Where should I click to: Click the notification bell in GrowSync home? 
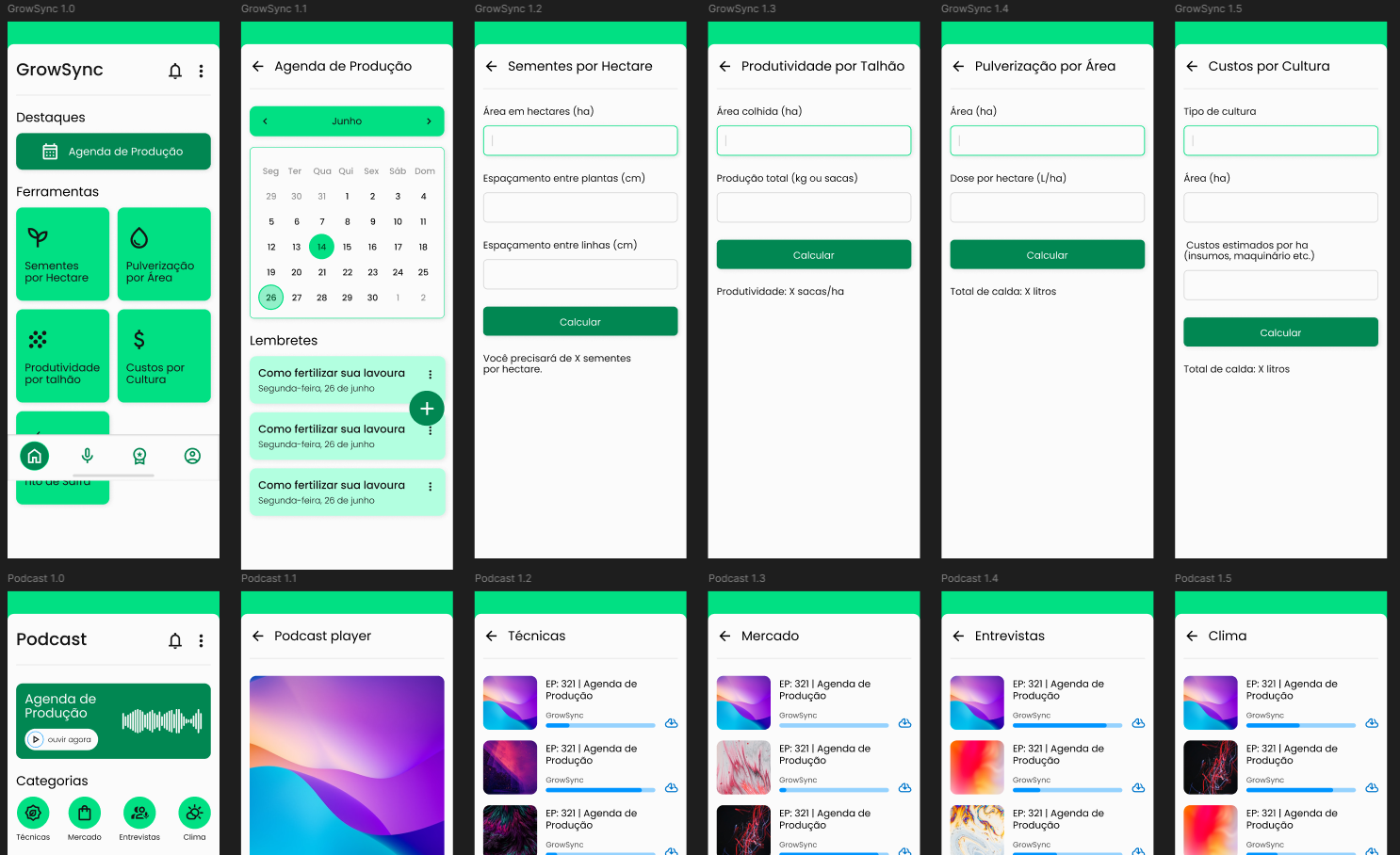[175, 71]
